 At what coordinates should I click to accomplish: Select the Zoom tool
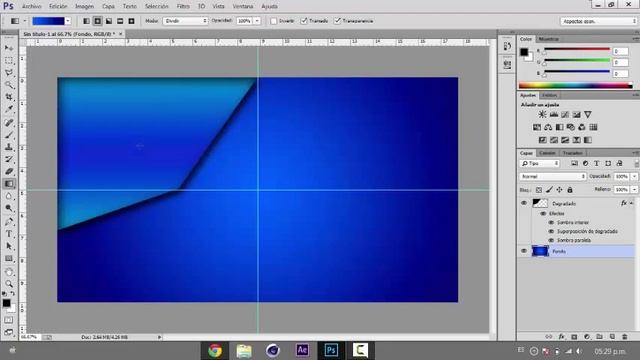(9, 284)
